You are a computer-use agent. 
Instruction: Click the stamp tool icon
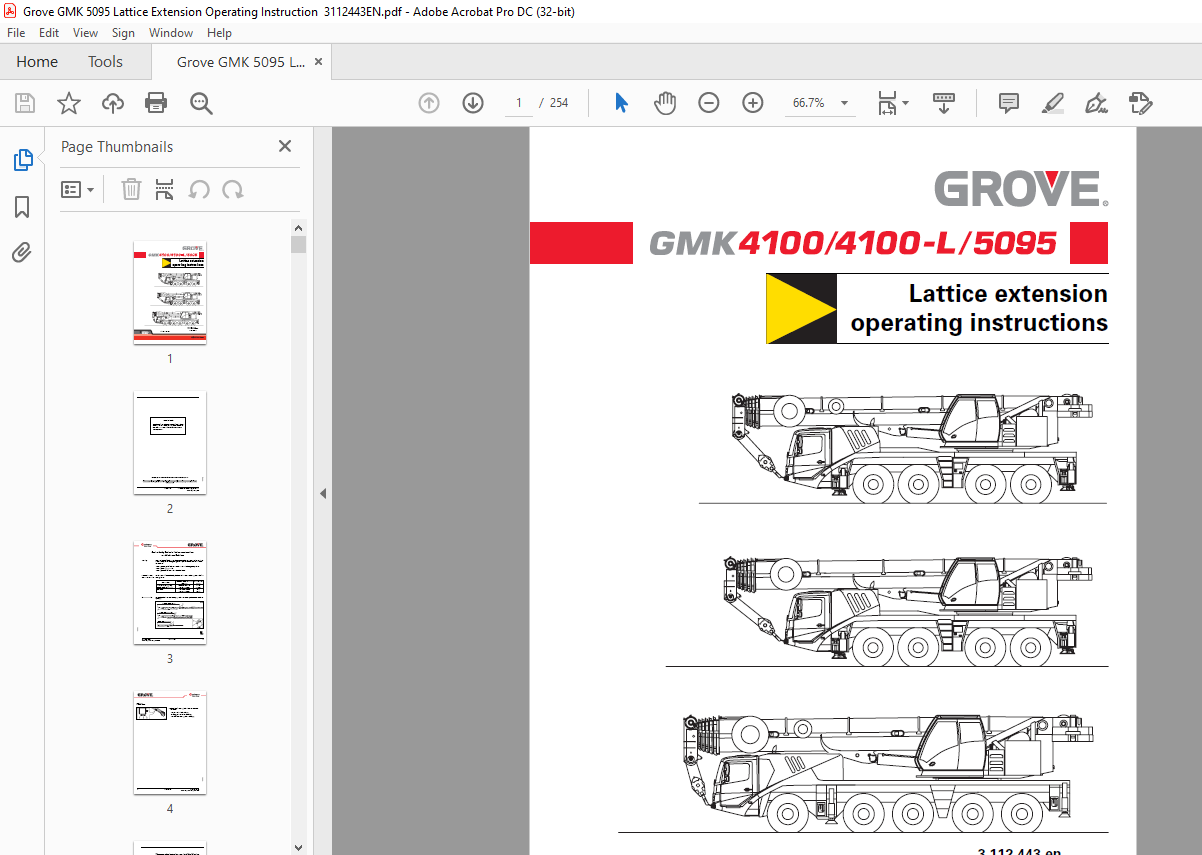point(1141,103)
